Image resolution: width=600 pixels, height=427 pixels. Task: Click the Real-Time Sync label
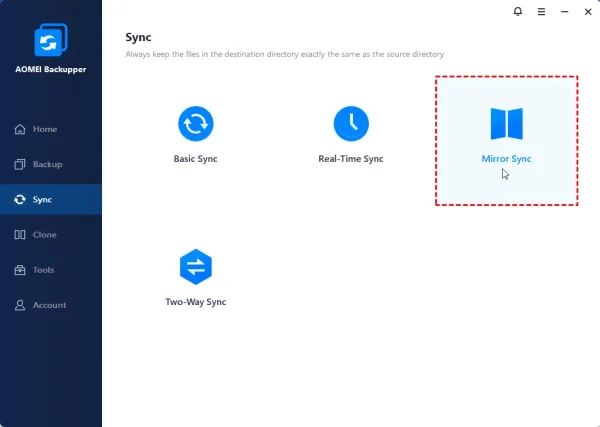pos(351,159)
